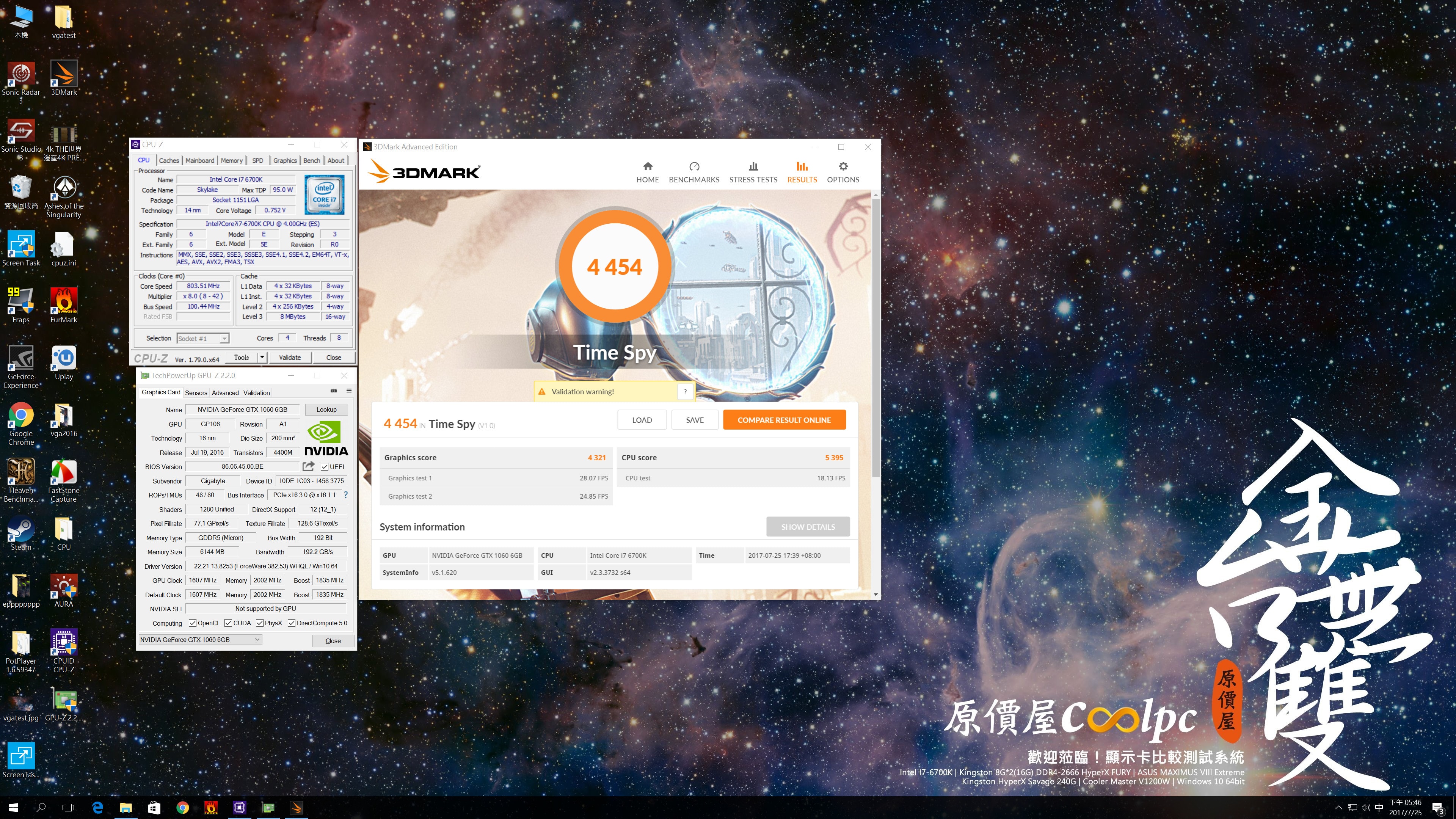Viewport: 1456px width, 819px height.
Task: Click the LOAD button in 3DMark
Action: tap(642, 420)
